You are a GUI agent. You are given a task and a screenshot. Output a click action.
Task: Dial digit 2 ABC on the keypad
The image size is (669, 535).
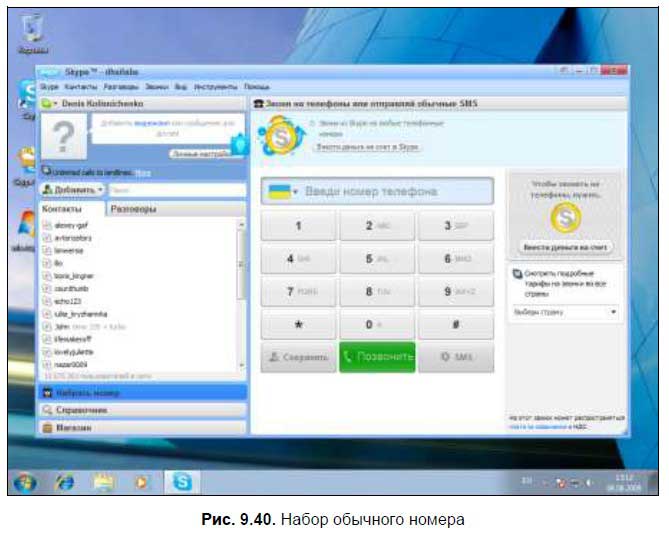coord(377,226)
